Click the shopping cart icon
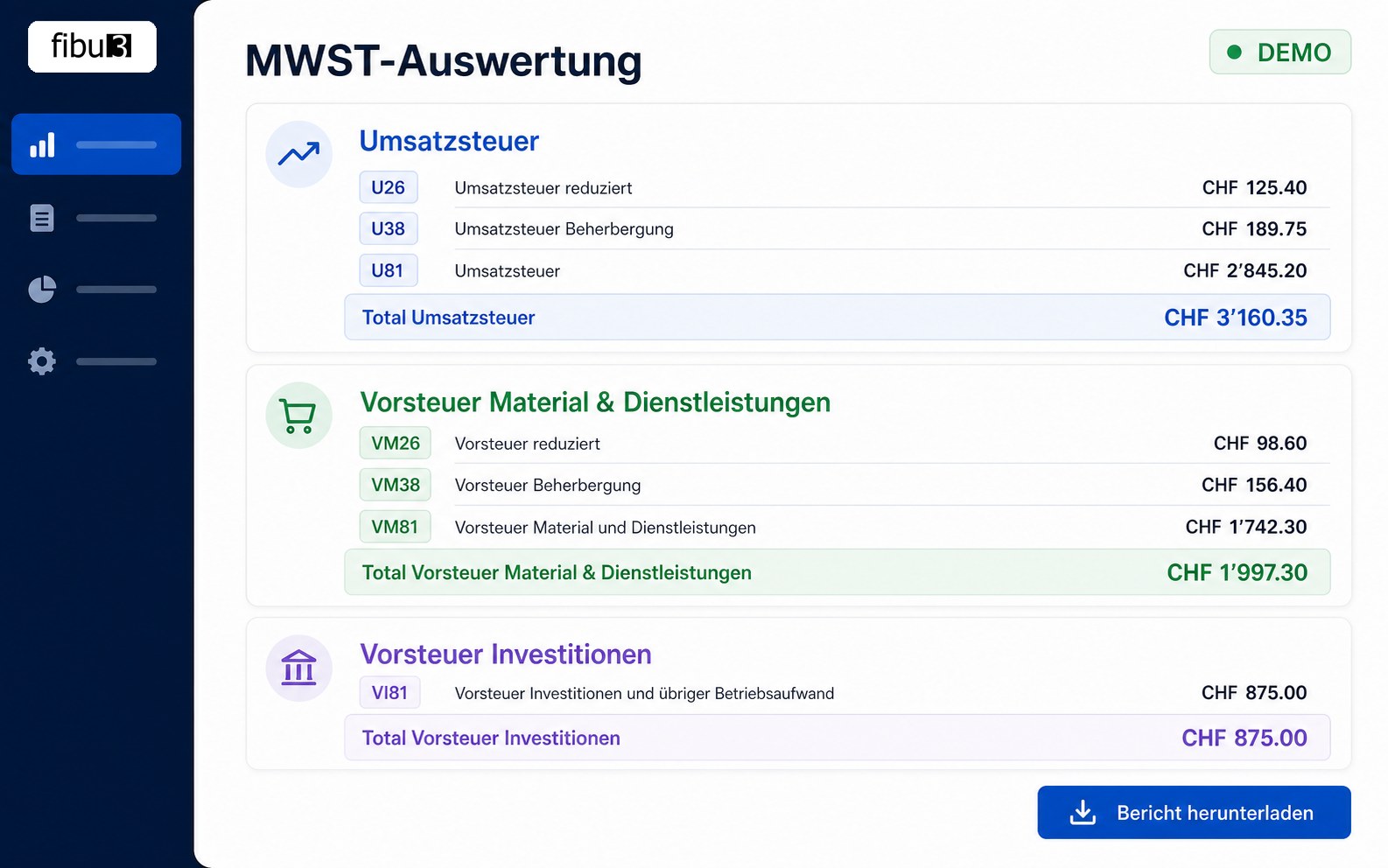Viewport: 1388px width, 868px height. coord(299,416)
